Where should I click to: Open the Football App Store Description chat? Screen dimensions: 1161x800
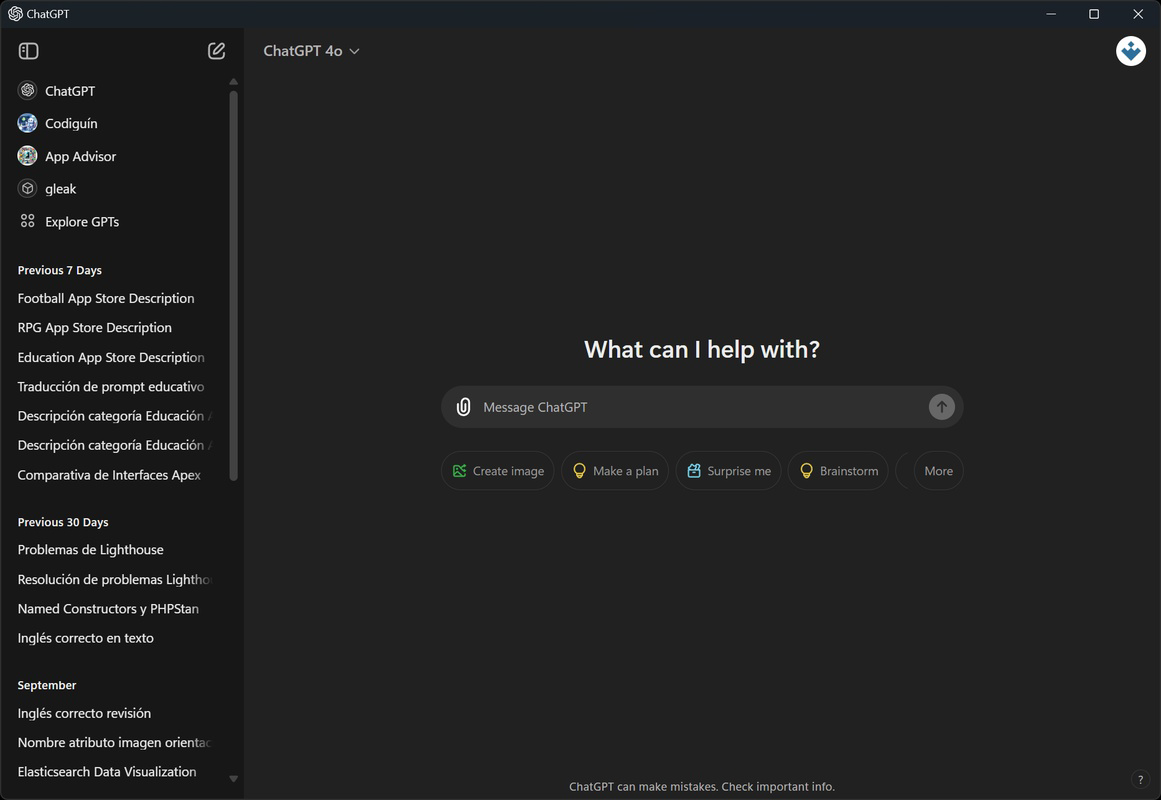105,297
